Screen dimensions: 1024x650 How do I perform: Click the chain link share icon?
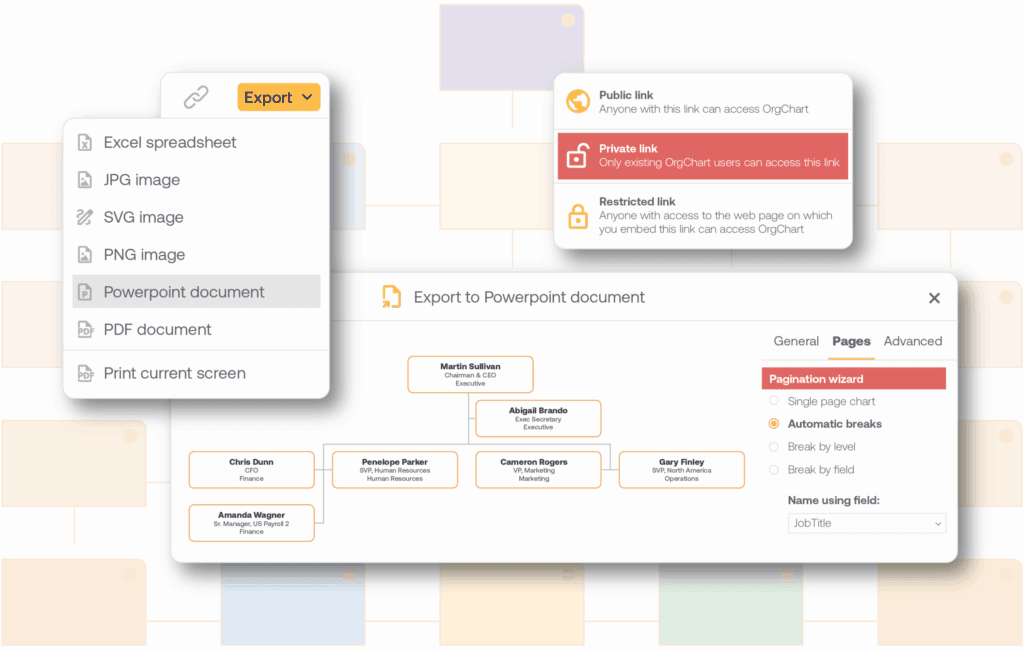click(x=196, y=97)
